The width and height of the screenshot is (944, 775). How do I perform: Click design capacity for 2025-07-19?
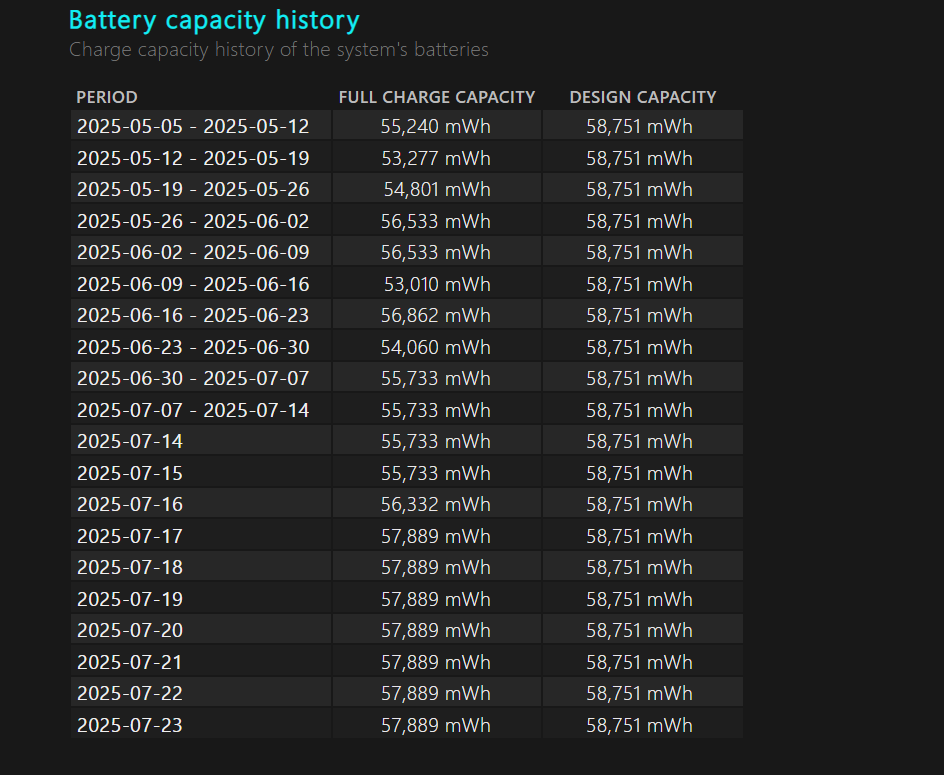[x=639, y=600]
